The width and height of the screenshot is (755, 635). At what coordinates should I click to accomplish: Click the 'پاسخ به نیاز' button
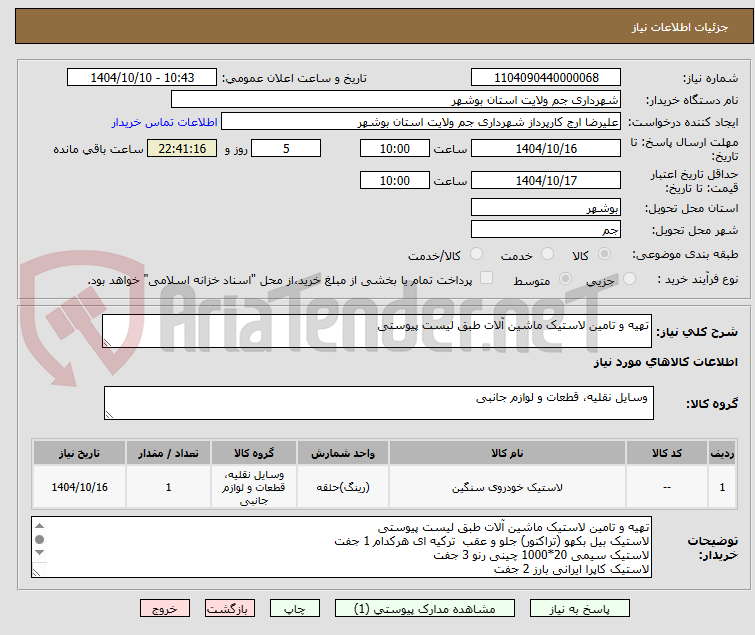580,609
